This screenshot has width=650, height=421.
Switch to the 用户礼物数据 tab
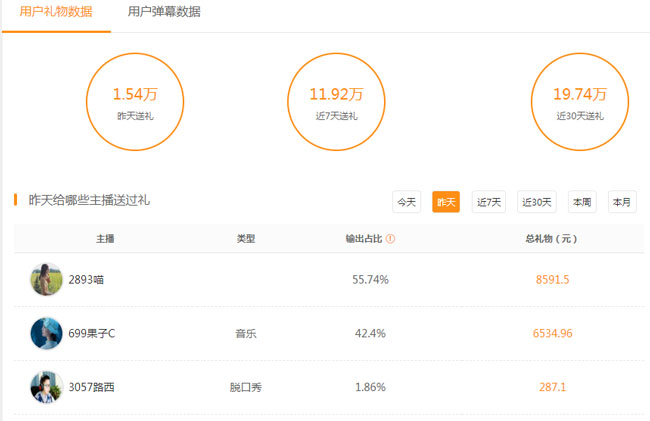[x=56, y=12]
